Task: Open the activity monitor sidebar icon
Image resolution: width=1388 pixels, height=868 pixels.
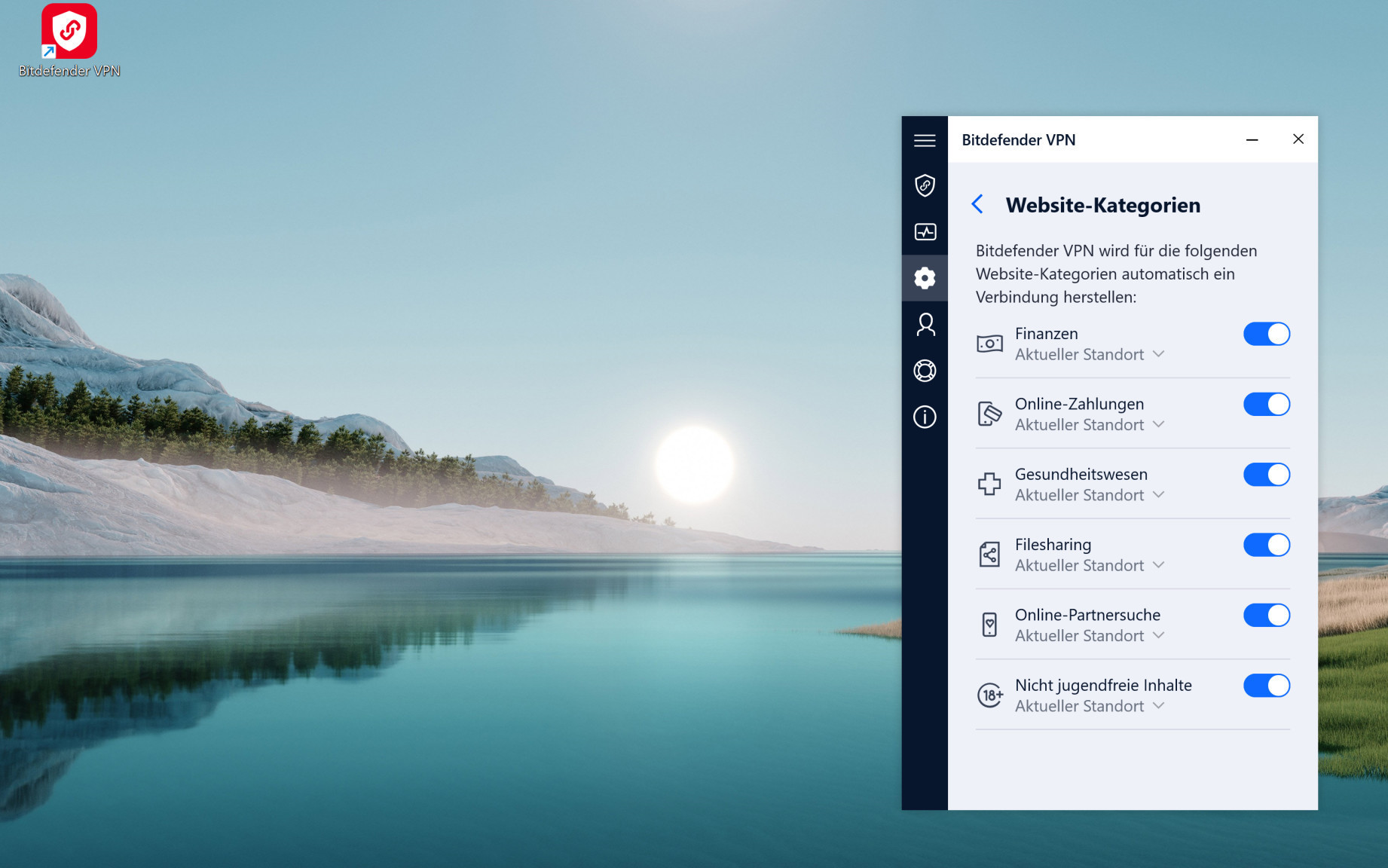Action: 925,232
